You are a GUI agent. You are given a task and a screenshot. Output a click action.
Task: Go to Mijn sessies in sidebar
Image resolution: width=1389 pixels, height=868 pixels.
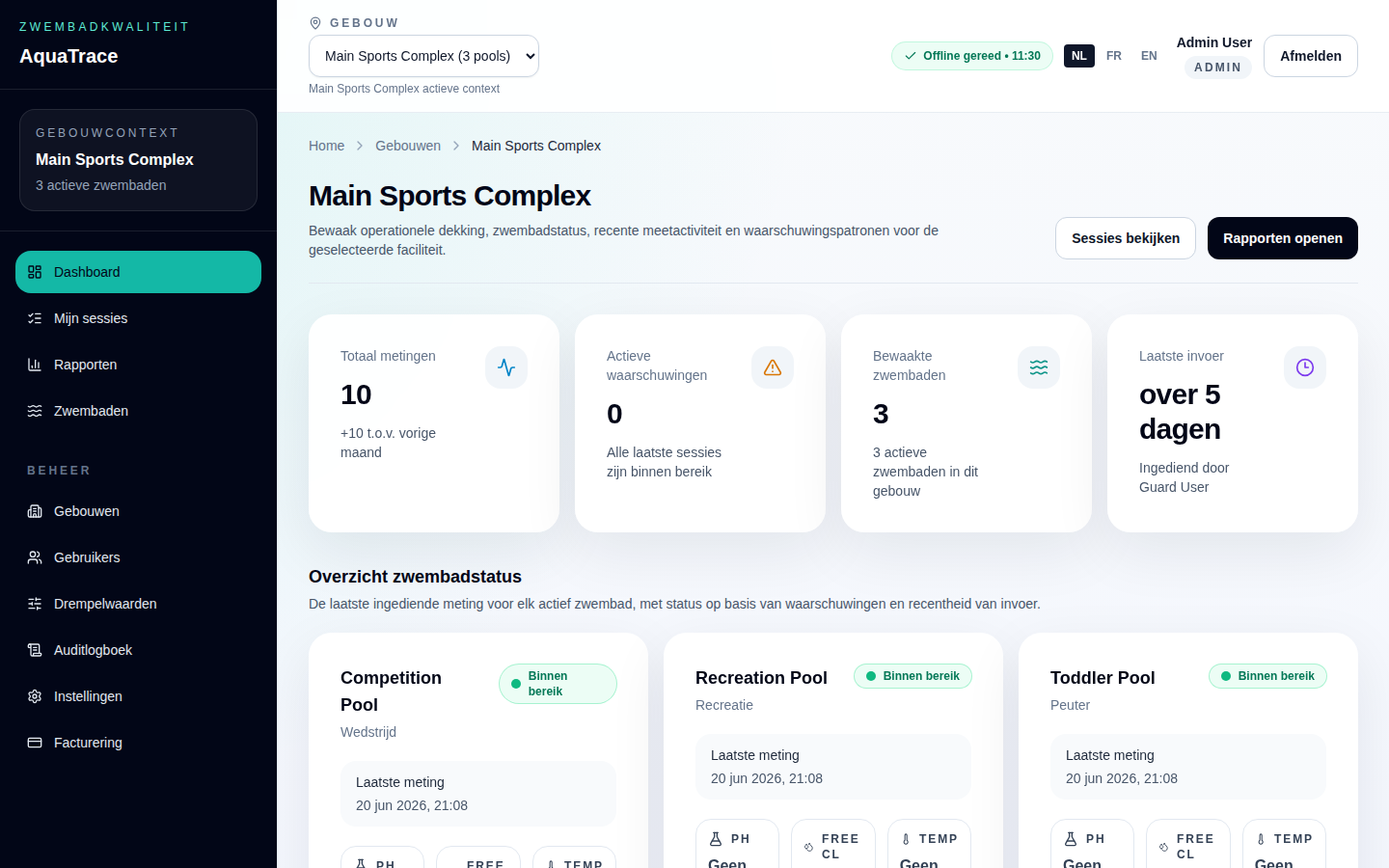(138, 318)
